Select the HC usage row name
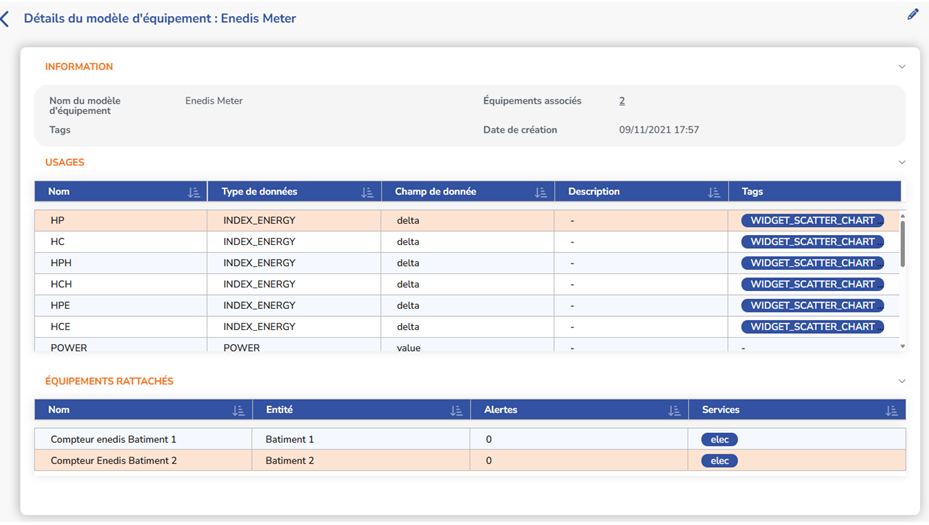 [57, 242]
